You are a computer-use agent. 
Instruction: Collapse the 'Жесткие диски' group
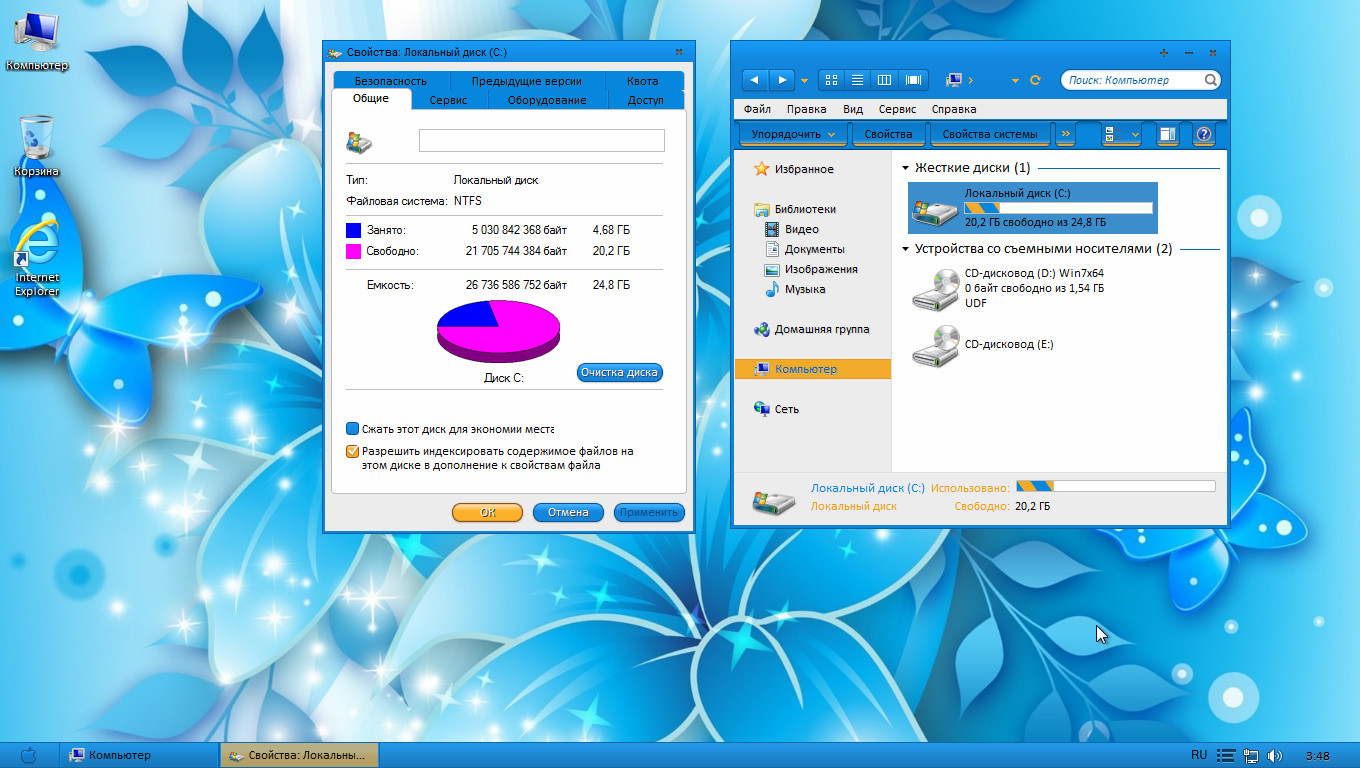[x=906, y=168]
